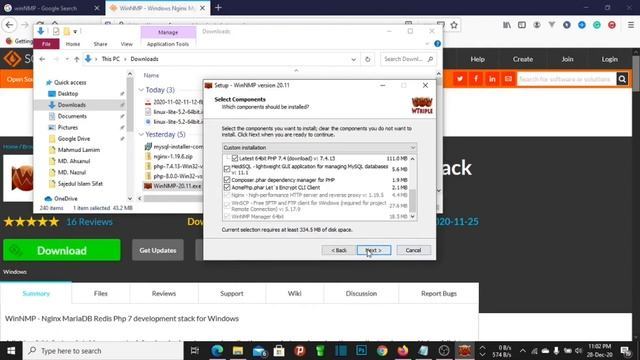Click the Windows taskbar search box

coord(103,351)
